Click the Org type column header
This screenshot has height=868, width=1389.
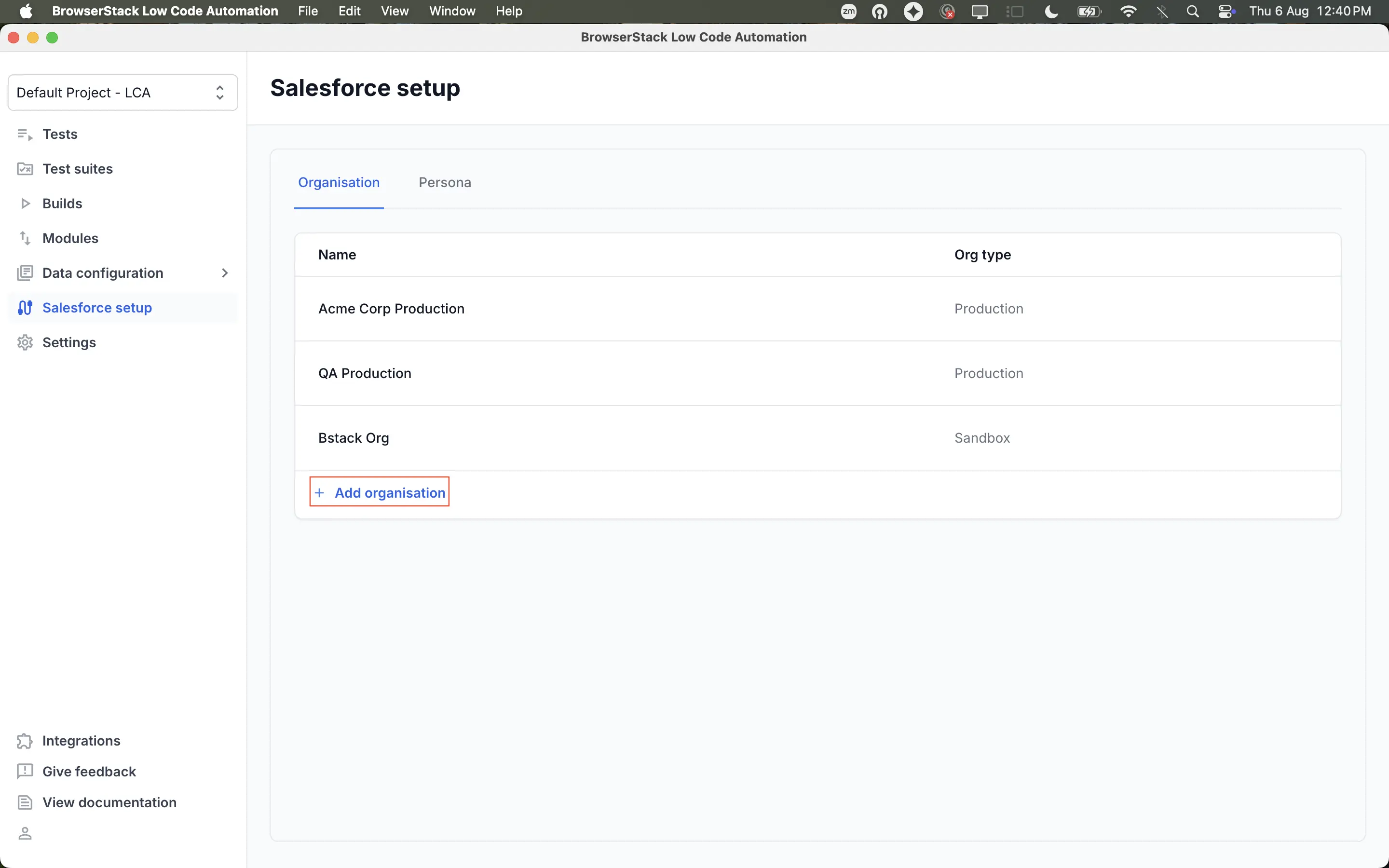tap(982, 255)
